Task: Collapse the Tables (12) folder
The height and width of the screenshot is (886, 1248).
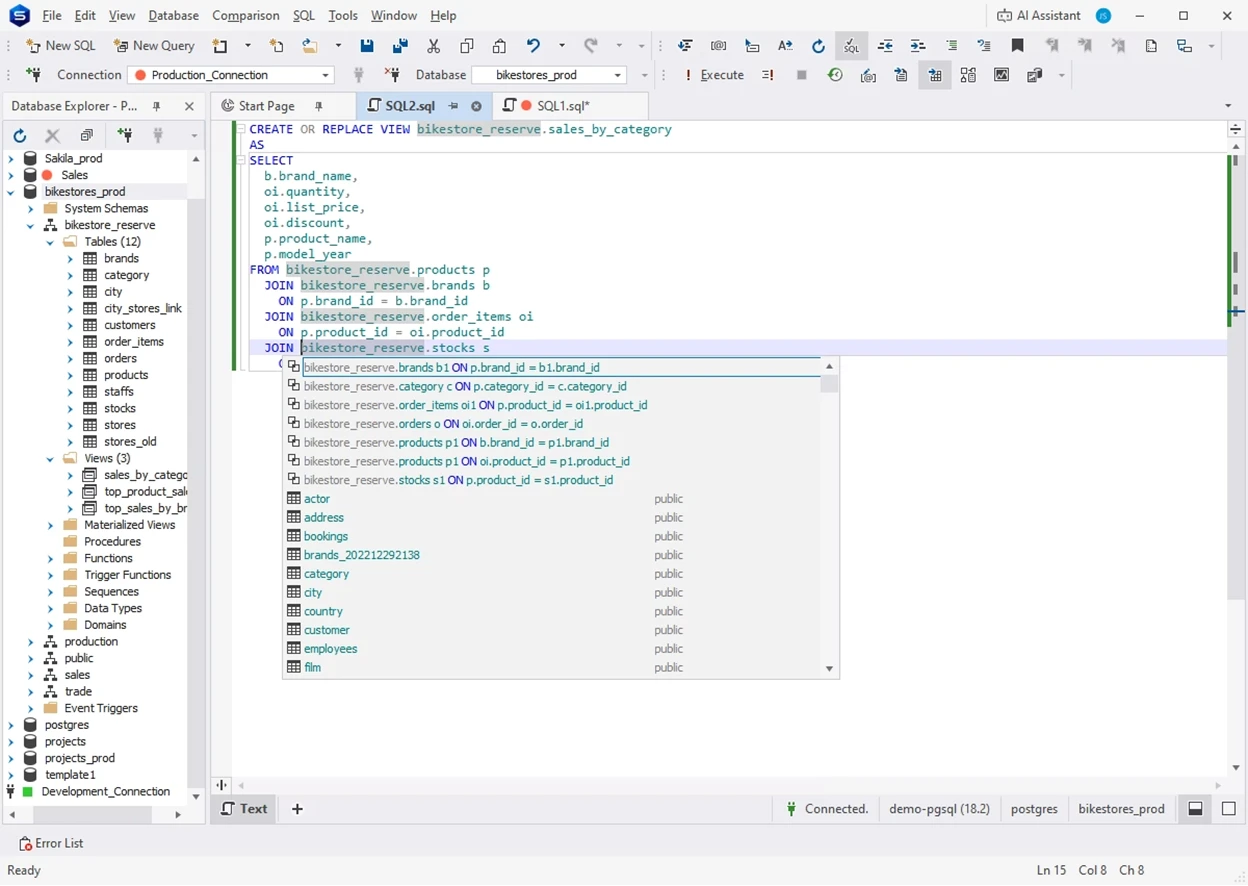Action: coord(50,242)
